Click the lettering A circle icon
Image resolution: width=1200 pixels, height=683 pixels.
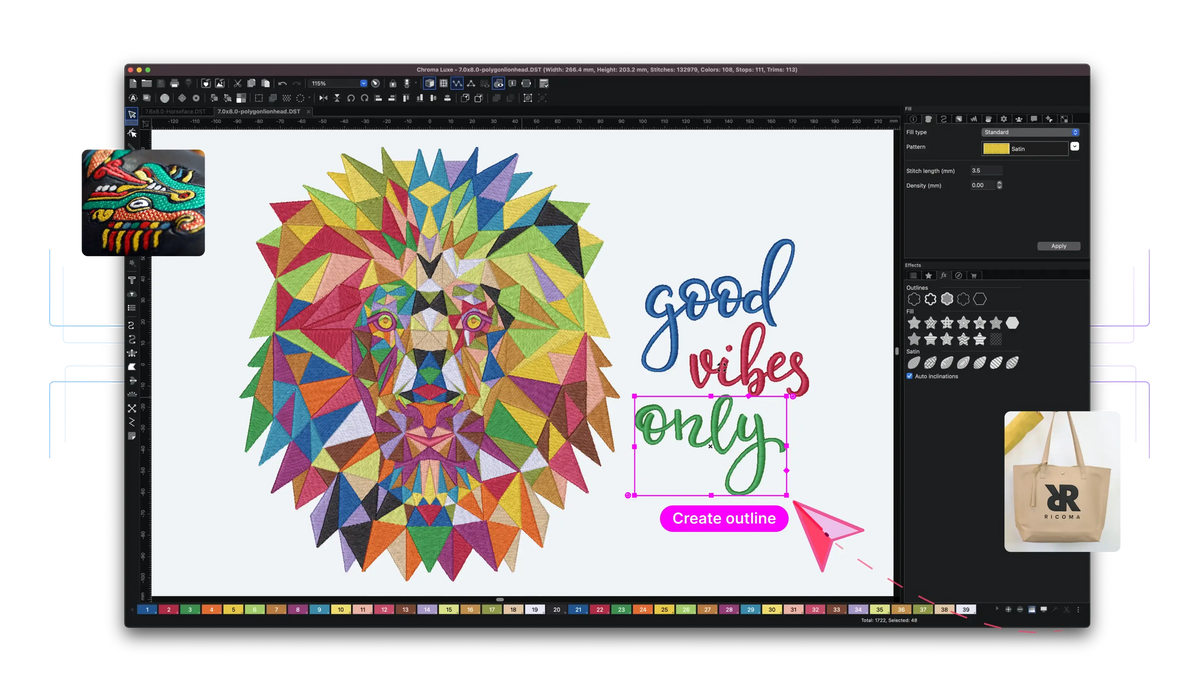tap(132, 98)
